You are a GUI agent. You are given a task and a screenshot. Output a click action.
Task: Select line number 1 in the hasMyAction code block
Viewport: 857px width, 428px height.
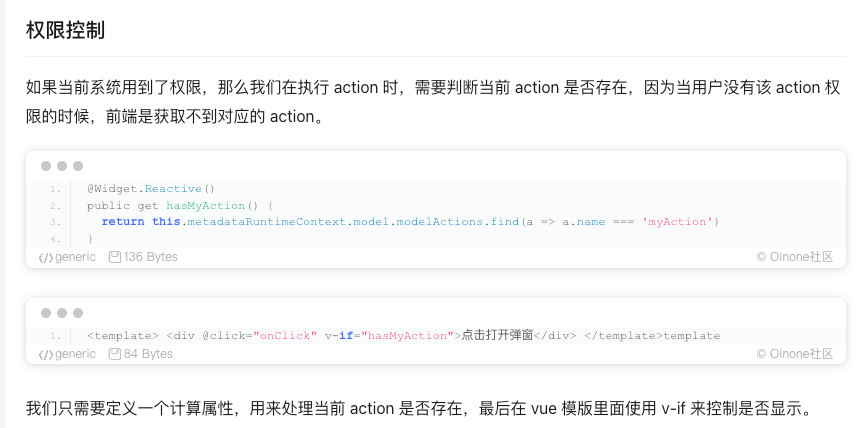pyautogui.click(x=56, y=189)
